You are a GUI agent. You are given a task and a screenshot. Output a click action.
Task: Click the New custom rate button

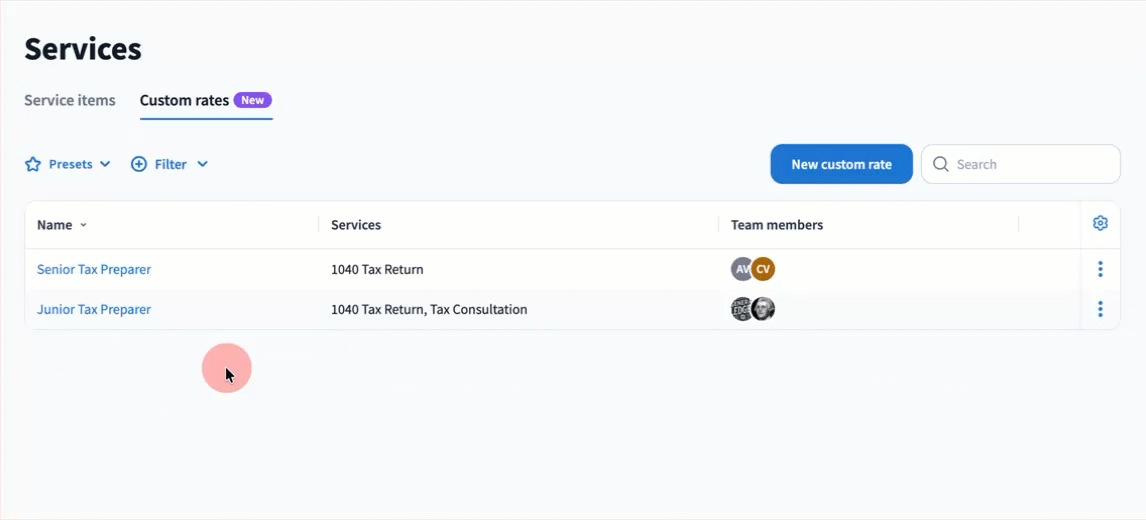pyautogui.click(x=841, y=164)
